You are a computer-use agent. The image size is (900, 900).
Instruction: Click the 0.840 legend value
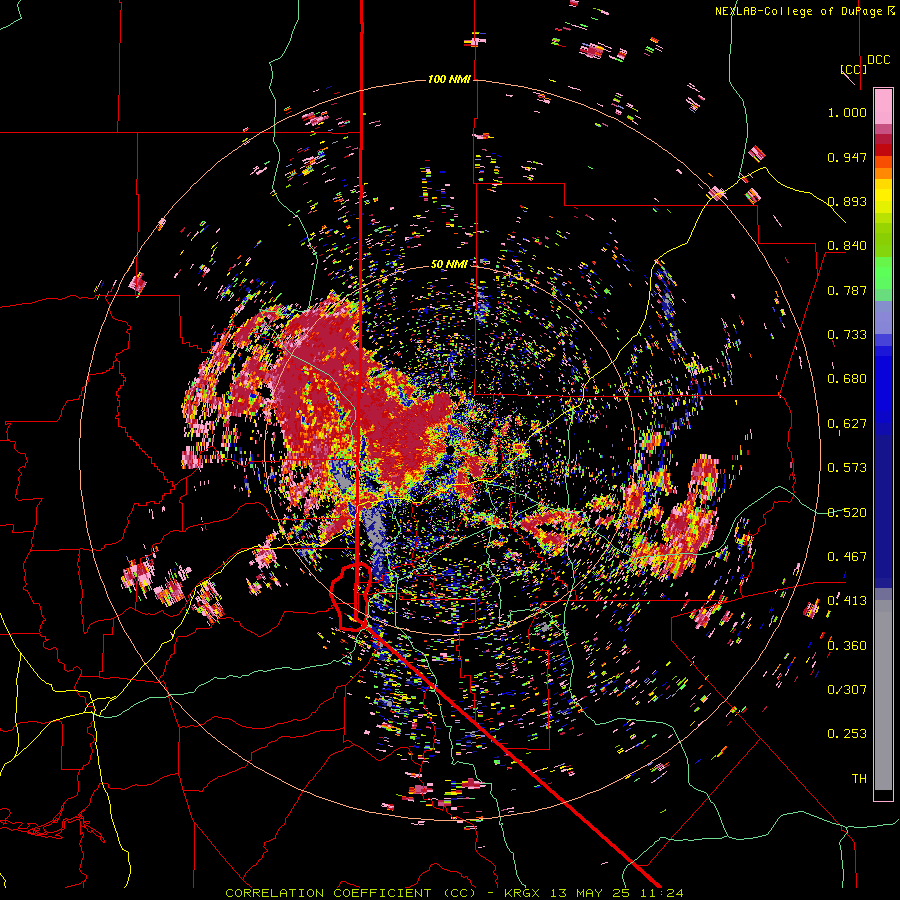(x=847, y=246)
